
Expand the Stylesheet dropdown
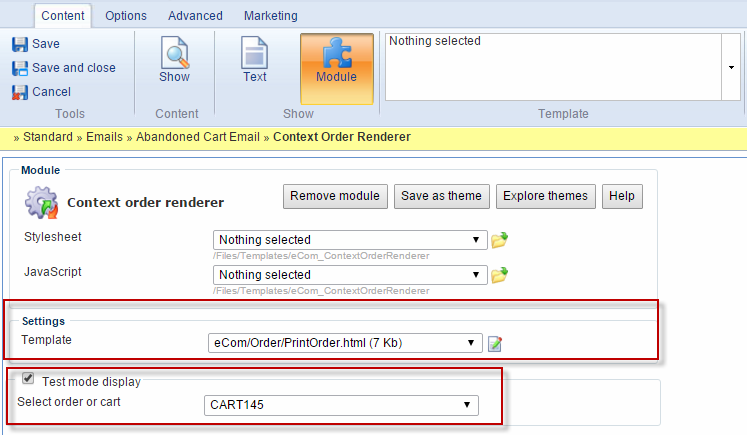pos(349,240)
